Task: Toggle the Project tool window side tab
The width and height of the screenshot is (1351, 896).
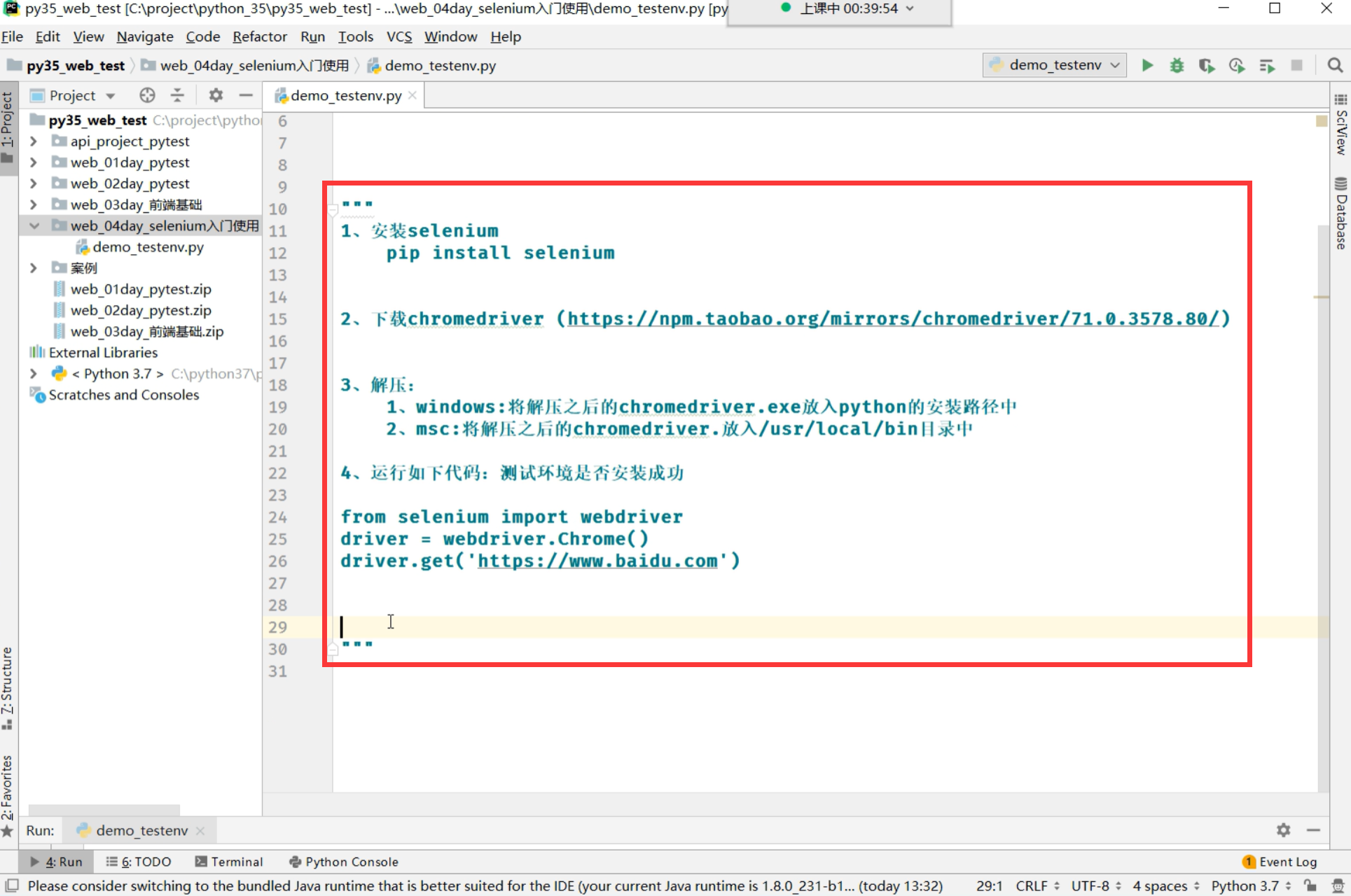Action: [8, 126]
